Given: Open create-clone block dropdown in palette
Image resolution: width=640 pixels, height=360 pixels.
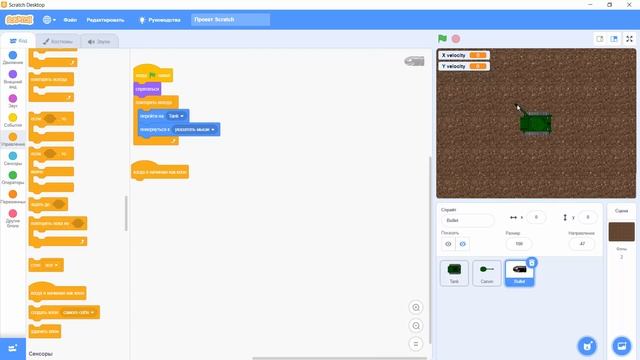Looking at the screenshot, I should [79, 312].
